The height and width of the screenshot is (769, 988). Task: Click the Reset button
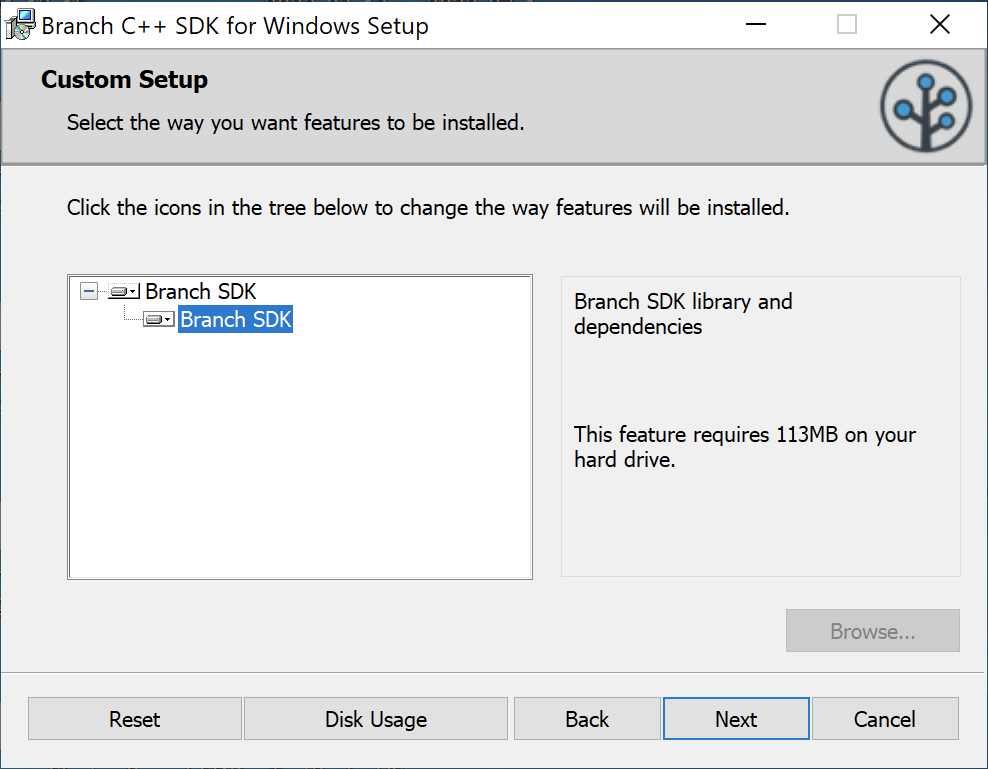(x=135, y=719)
